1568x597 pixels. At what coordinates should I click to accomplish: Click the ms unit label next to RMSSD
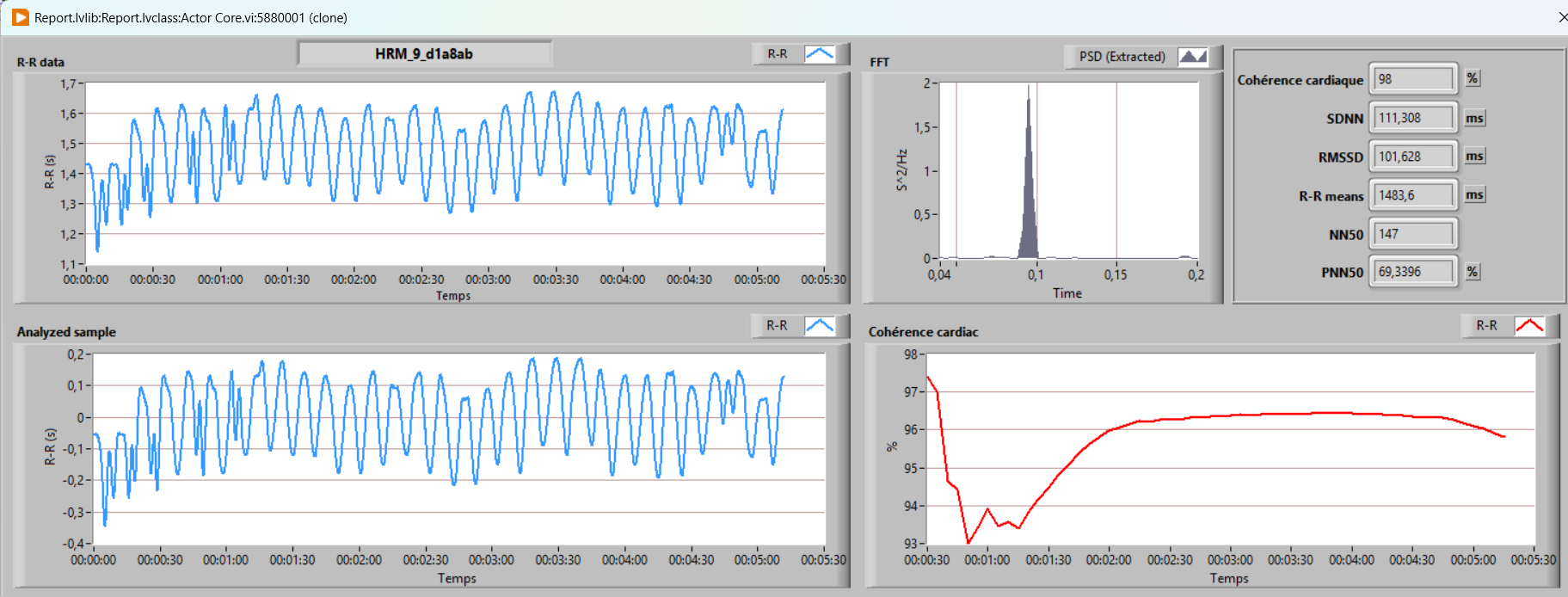(x=1474, y=156)
